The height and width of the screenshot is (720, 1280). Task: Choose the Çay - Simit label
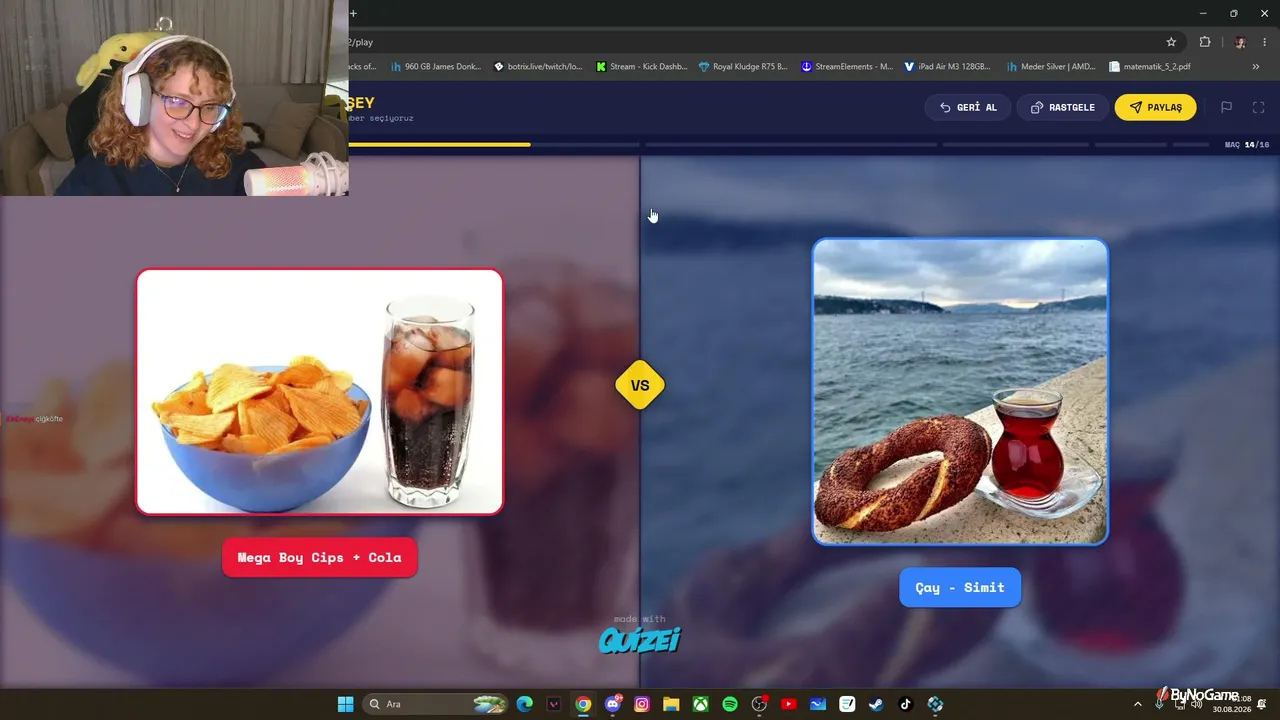coord(960,587)
